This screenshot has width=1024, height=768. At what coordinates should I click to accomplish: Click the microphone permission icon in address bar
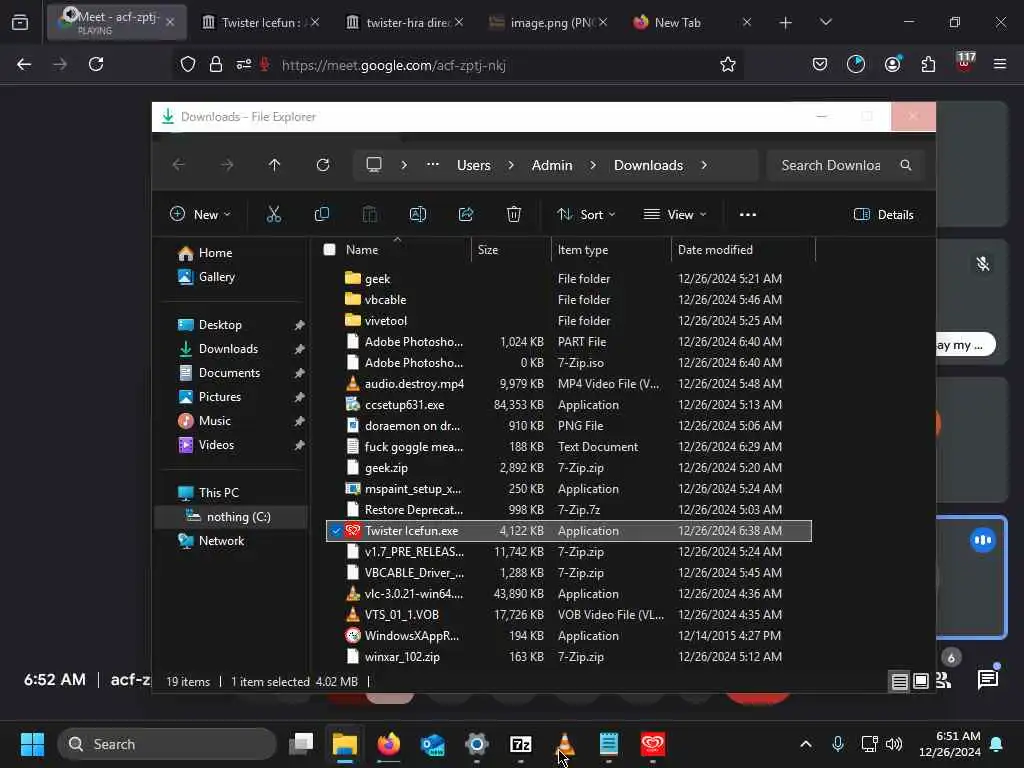[264, 64]
